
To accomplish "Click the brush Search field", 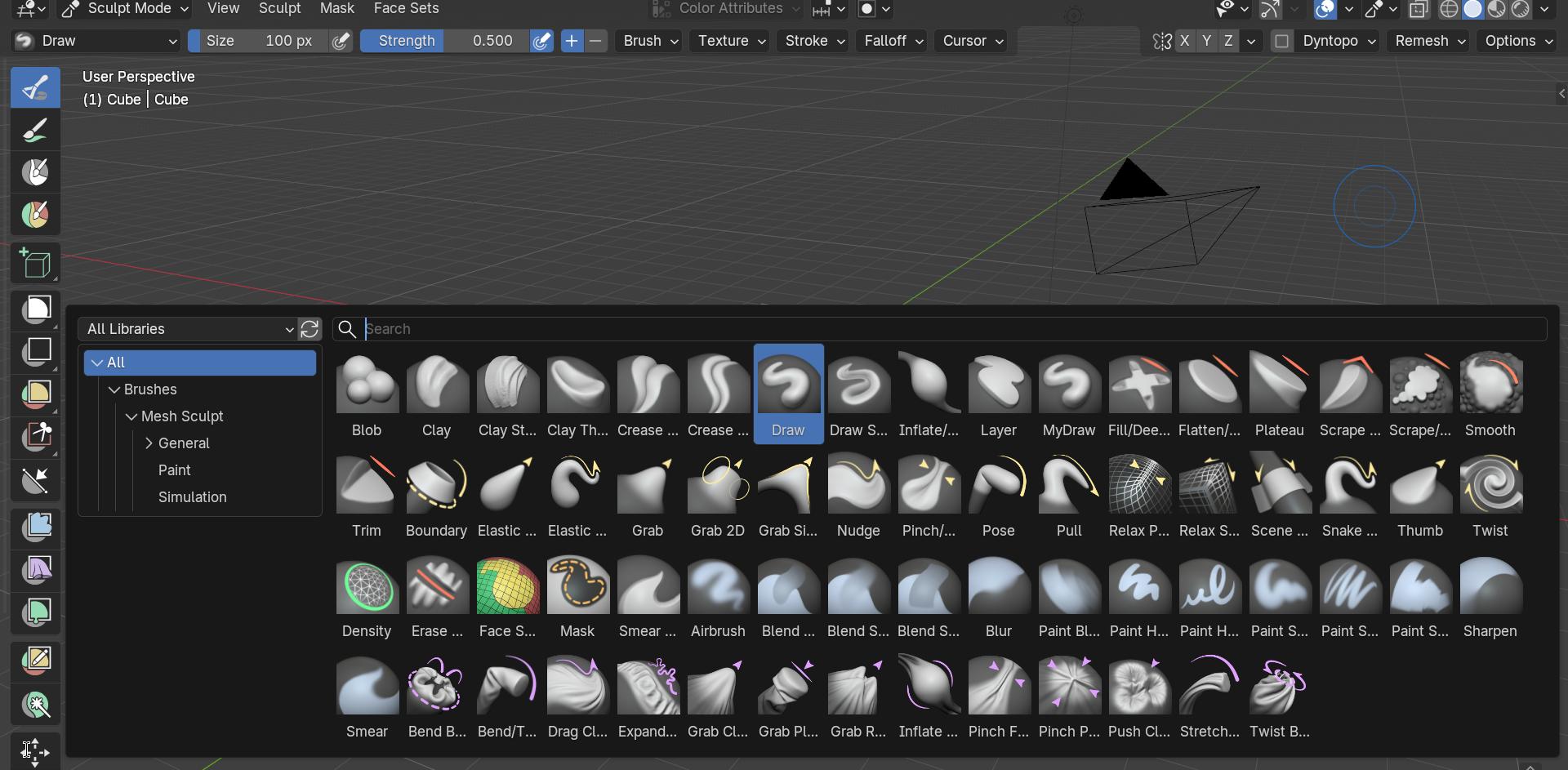I will (x=939, y=329).
